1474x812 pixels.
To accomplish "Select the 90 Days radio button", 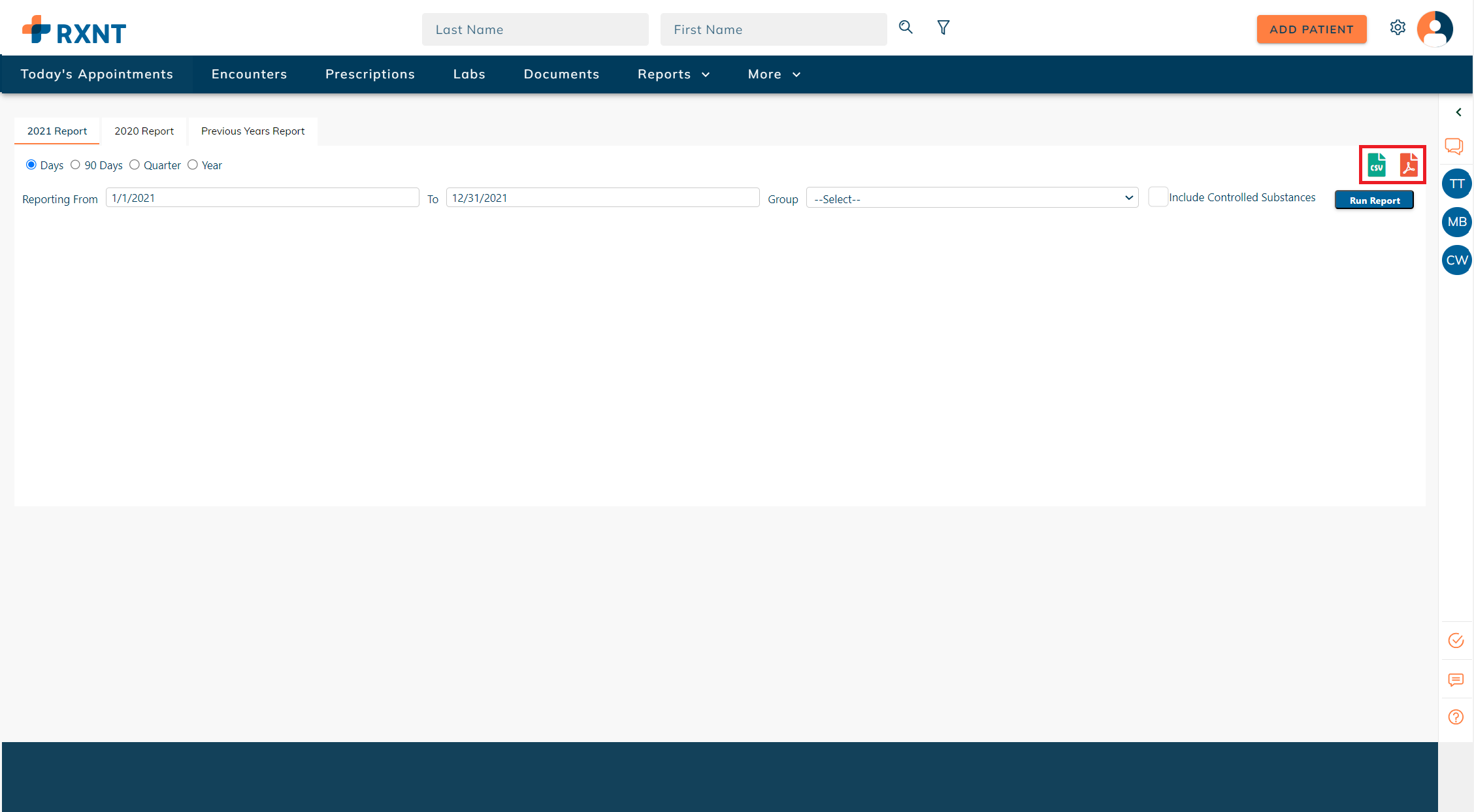I will coord(75,165).
